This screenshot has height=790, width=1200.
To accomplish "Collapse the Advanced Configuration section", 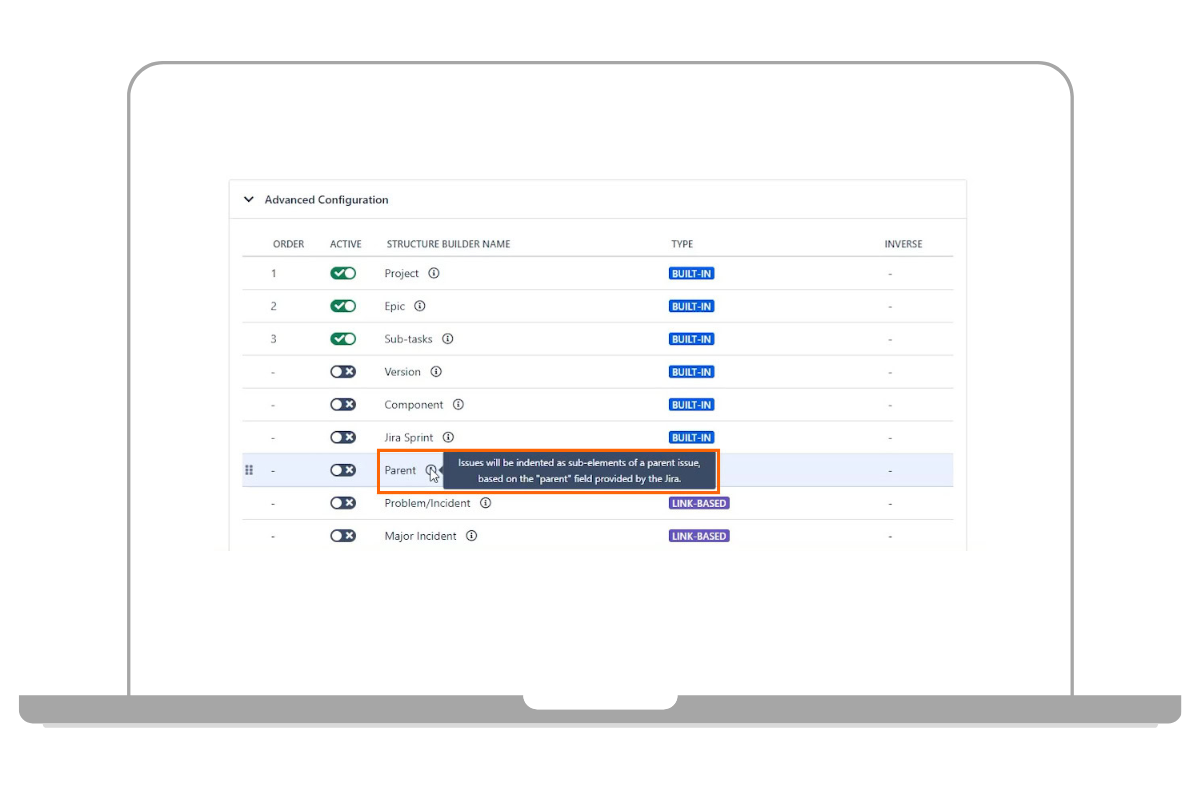I will click(x=249, y=200).
